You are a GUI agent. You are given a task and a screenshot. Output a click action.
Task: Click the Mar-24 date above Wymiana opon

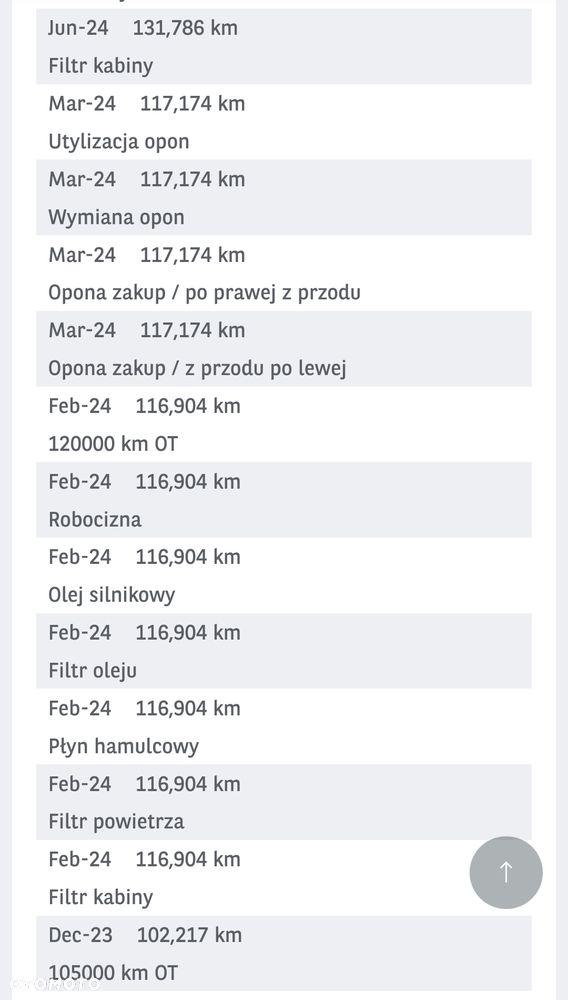coord(82,179)
